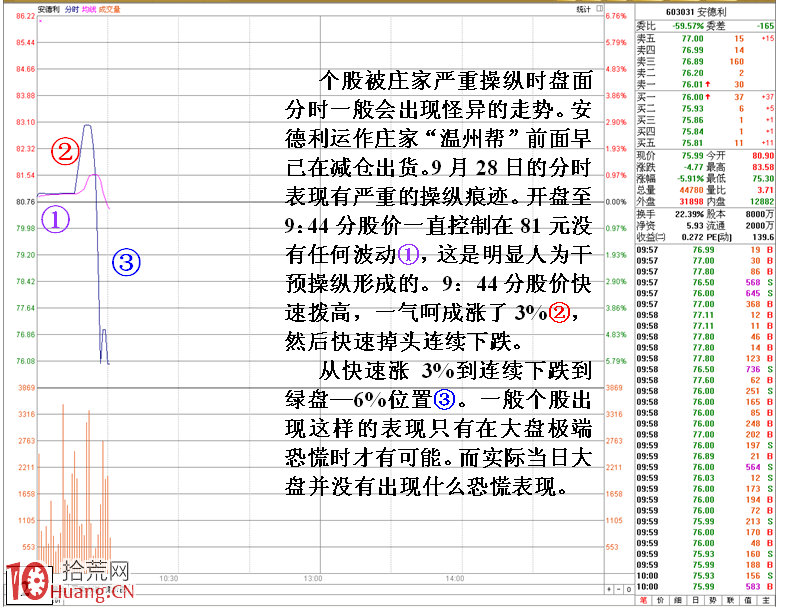This screenshot has width=789, height=611.
Task: Click the 换手 value 22.39%
Action: pyautogui.click(x=689, y=214)
